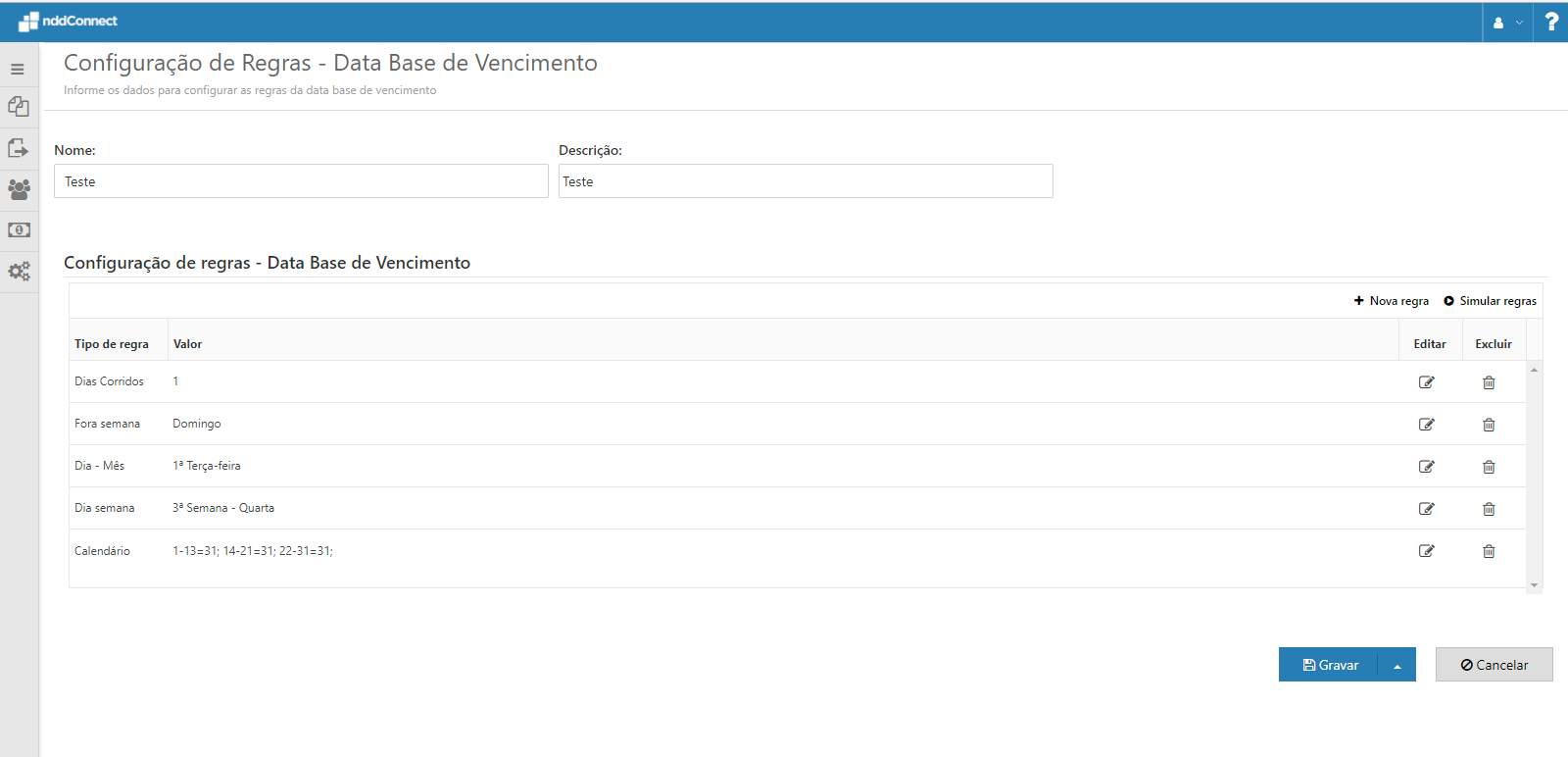Add a rule with Nova regra
This screenshot has height=757, width=1568.
point(1392,301)
